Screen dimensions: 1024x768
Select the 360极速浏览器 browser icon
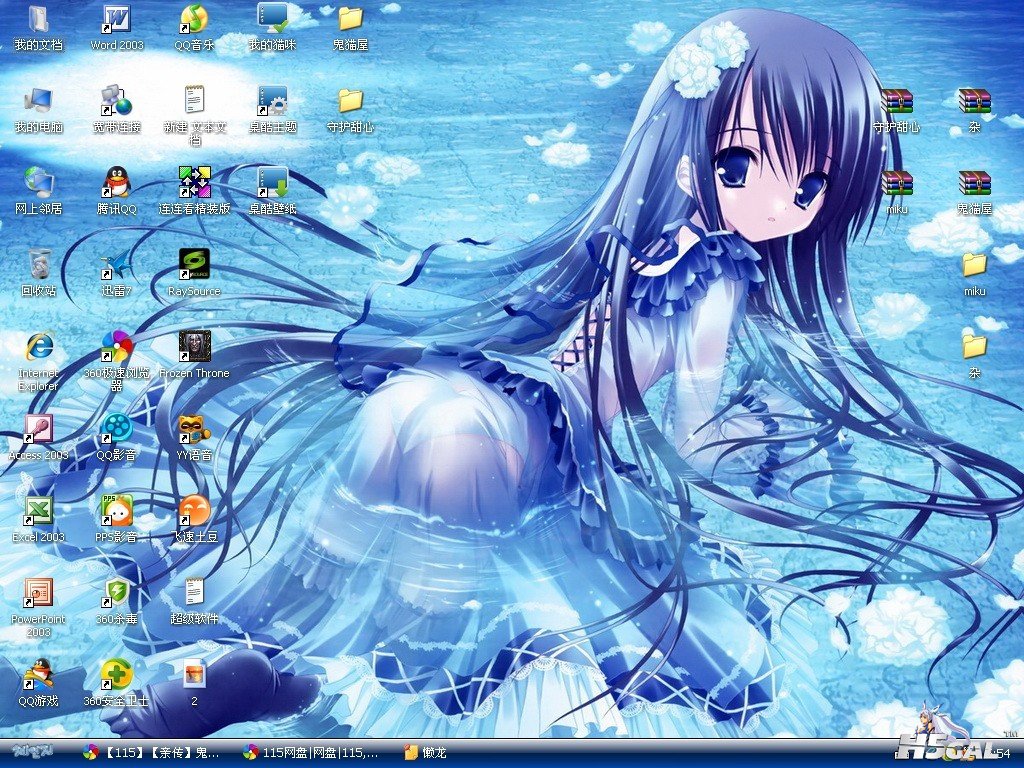click(117, 347)
